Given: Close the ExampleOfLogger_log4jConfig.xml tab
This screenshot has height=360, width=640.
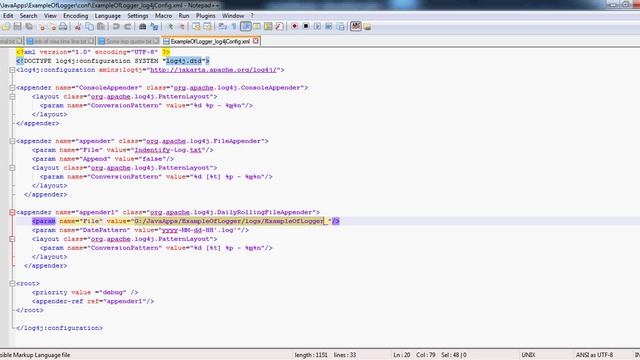Looking at the screenshot, I should coord(256,41).
